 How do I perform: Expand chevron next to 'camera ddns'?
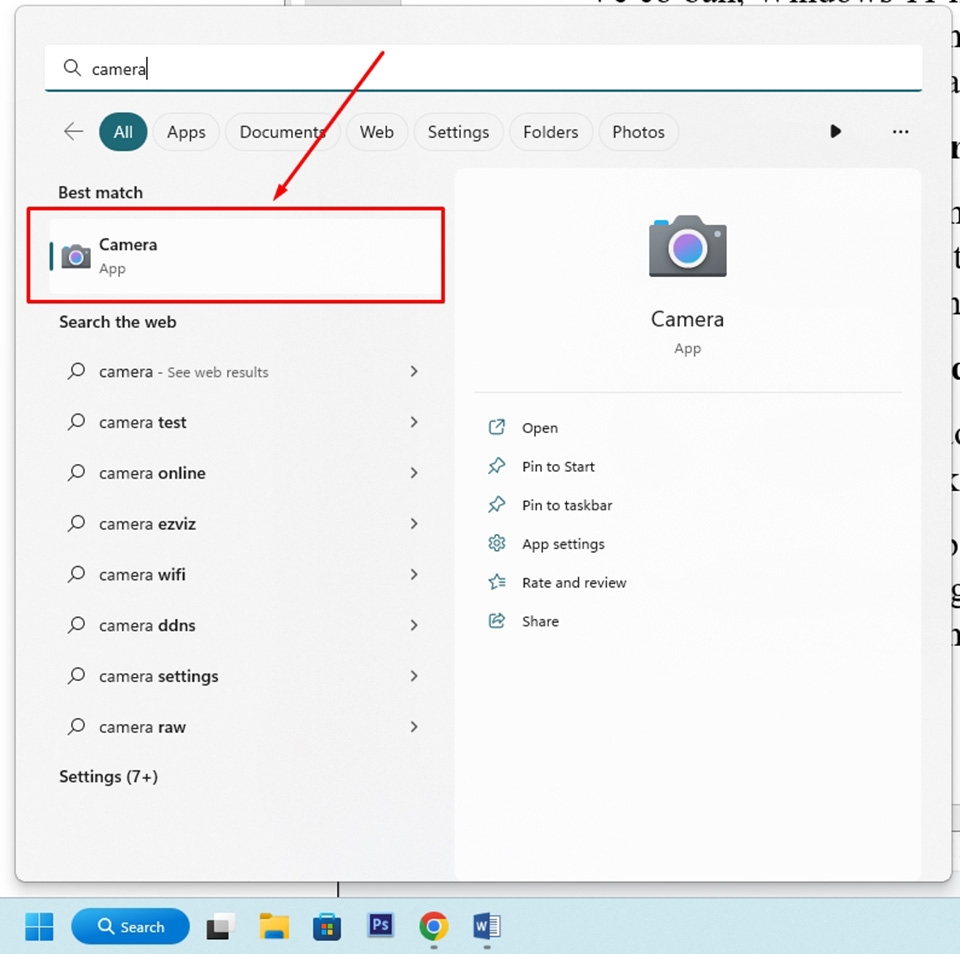[x=414, y=625]
